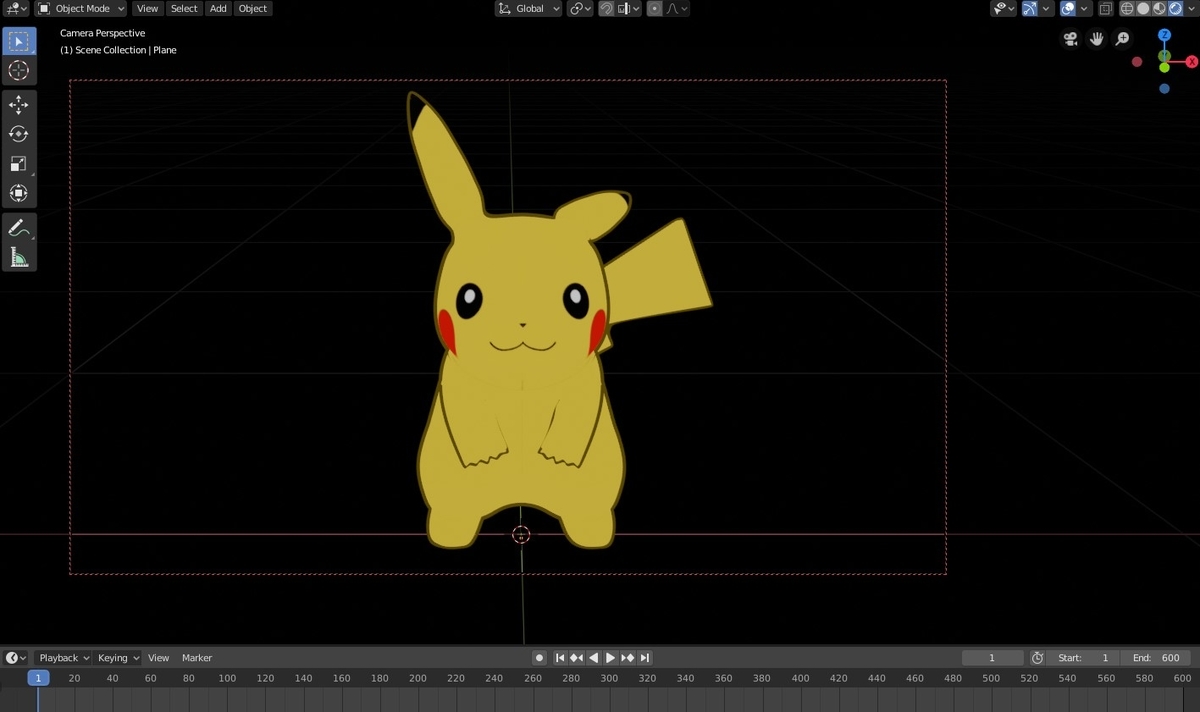Viewport: 1200px width, 712px height.
Task: Click the negative Z axis gizmo dot
Action: [1164, 89]
